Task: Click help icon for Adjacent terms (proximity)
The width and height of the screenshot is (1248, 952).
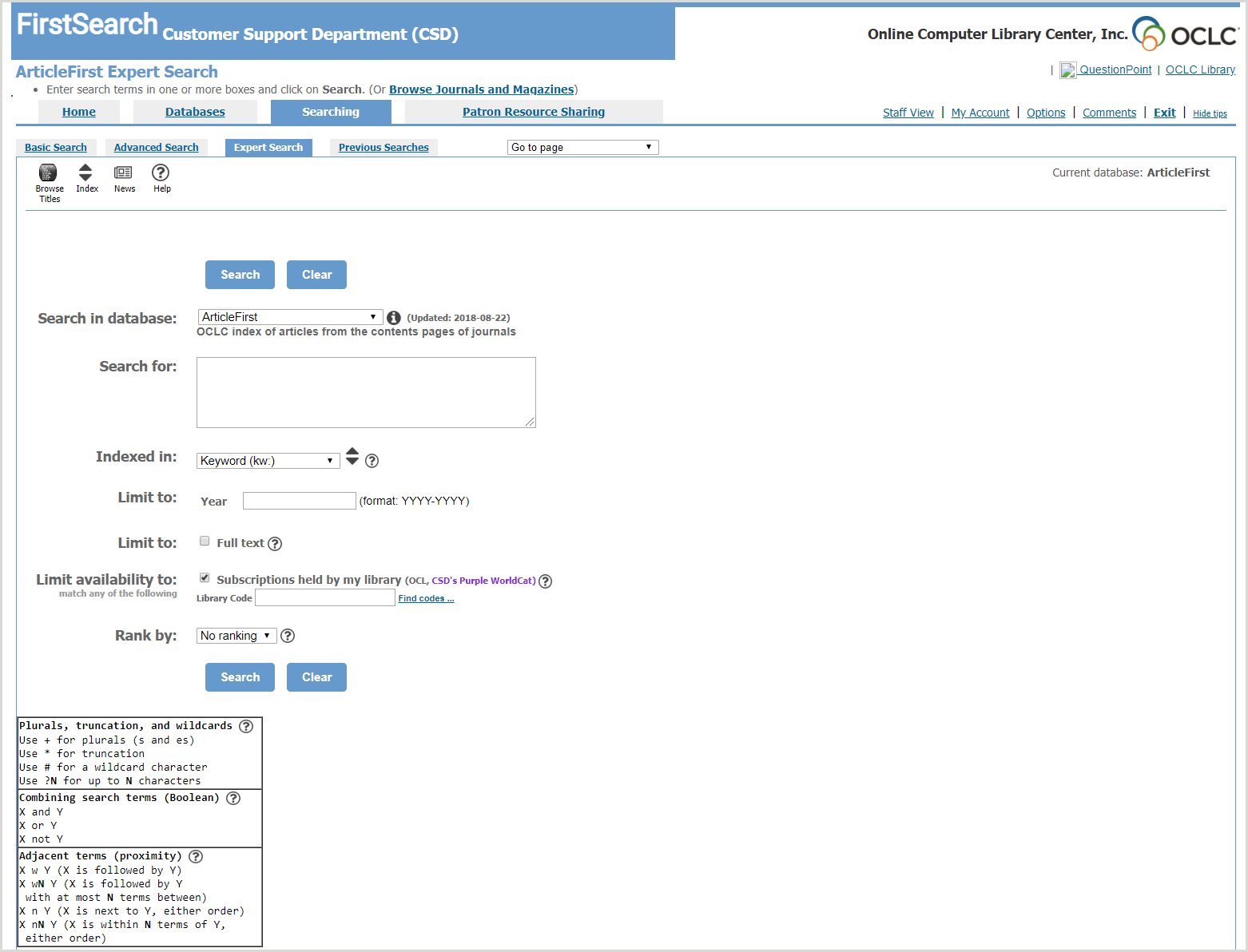Action: point(196,856)
